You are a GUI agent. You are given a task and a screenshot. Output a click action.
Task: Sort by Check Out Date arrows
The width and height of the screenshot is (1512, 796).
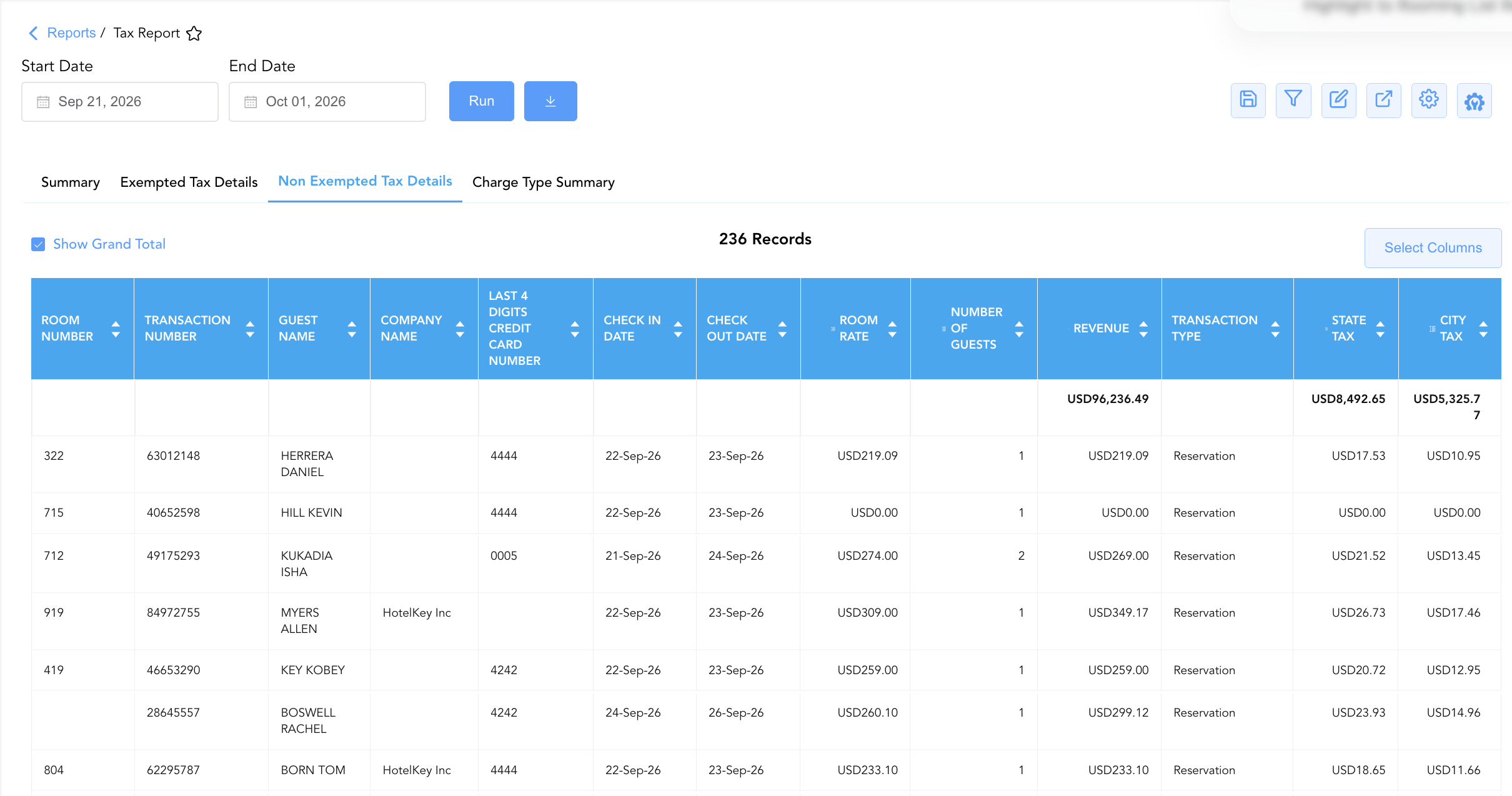point(782,329)
